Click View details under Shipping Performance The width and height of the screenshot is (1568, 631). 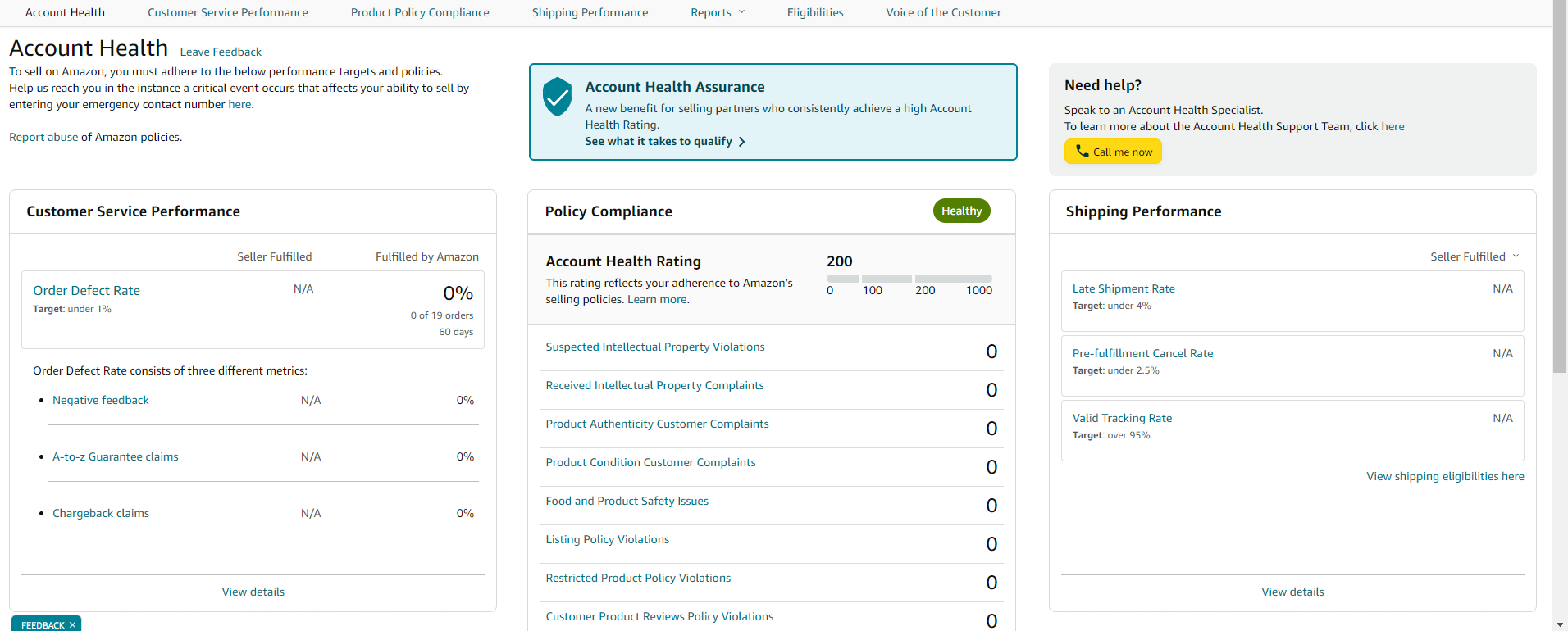(x=1292, y=592)
